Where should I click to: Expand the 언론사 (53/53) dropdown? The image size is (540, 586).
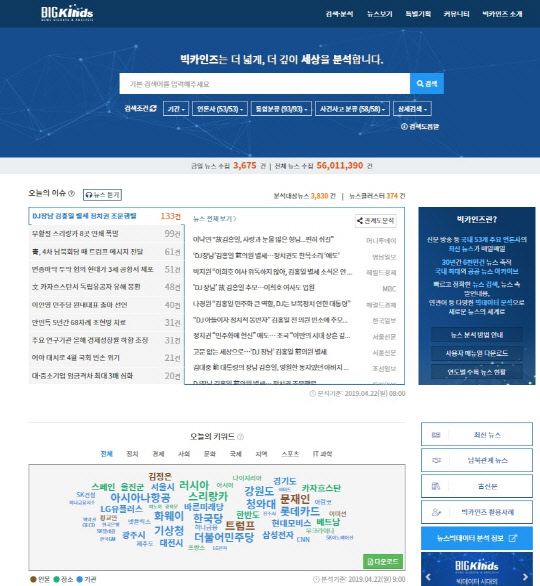pyautogui.click(x=220, y=109)
